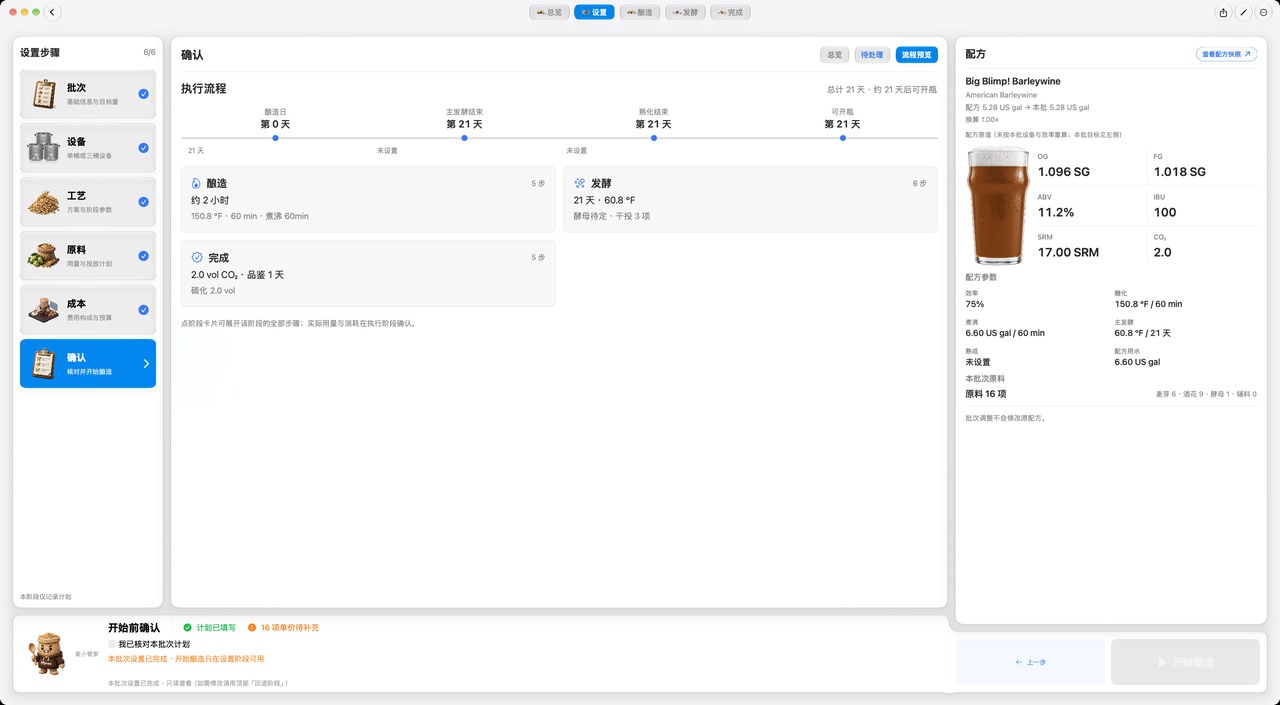Click the 确认 checklist icon
Screen dimensions: 1280x705
coord(44,364)
